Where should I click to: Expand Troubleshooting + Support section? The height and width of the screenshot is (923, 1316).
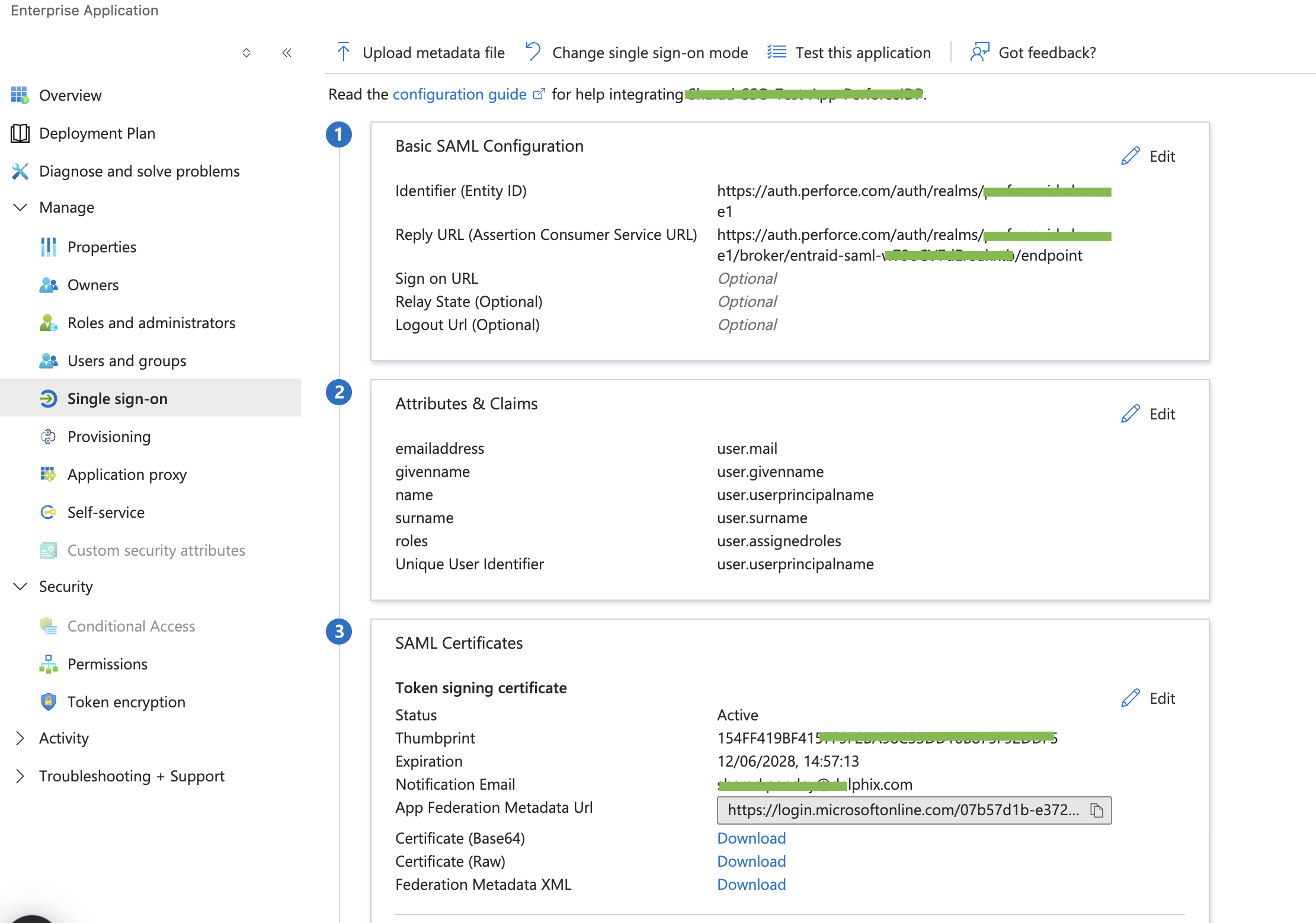tap(20, 776)
